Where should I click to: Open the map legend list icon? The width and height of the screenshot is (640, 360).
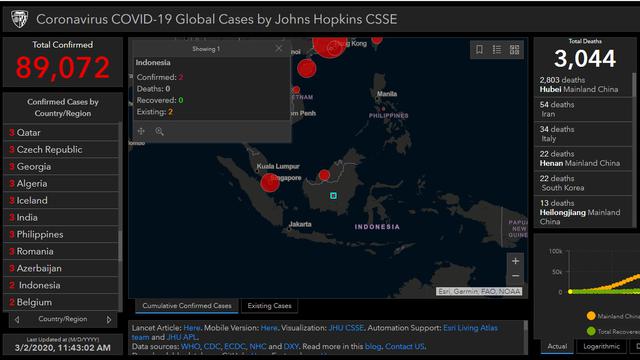[x=497, y=49]
